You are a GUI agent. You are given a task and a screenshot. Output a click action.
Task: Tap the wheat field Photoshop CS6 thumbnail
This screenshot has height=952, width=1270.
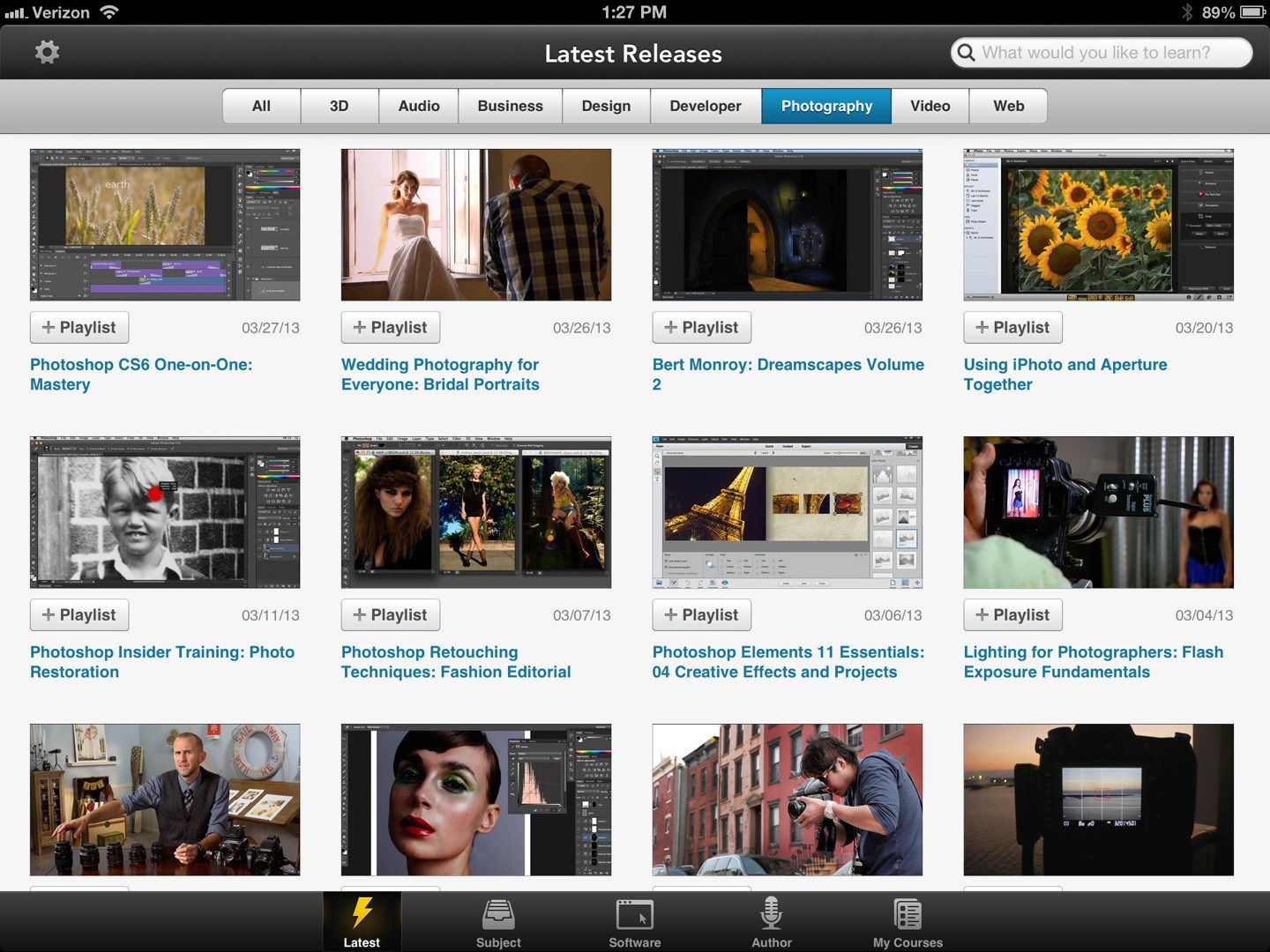tap(165, 225)
